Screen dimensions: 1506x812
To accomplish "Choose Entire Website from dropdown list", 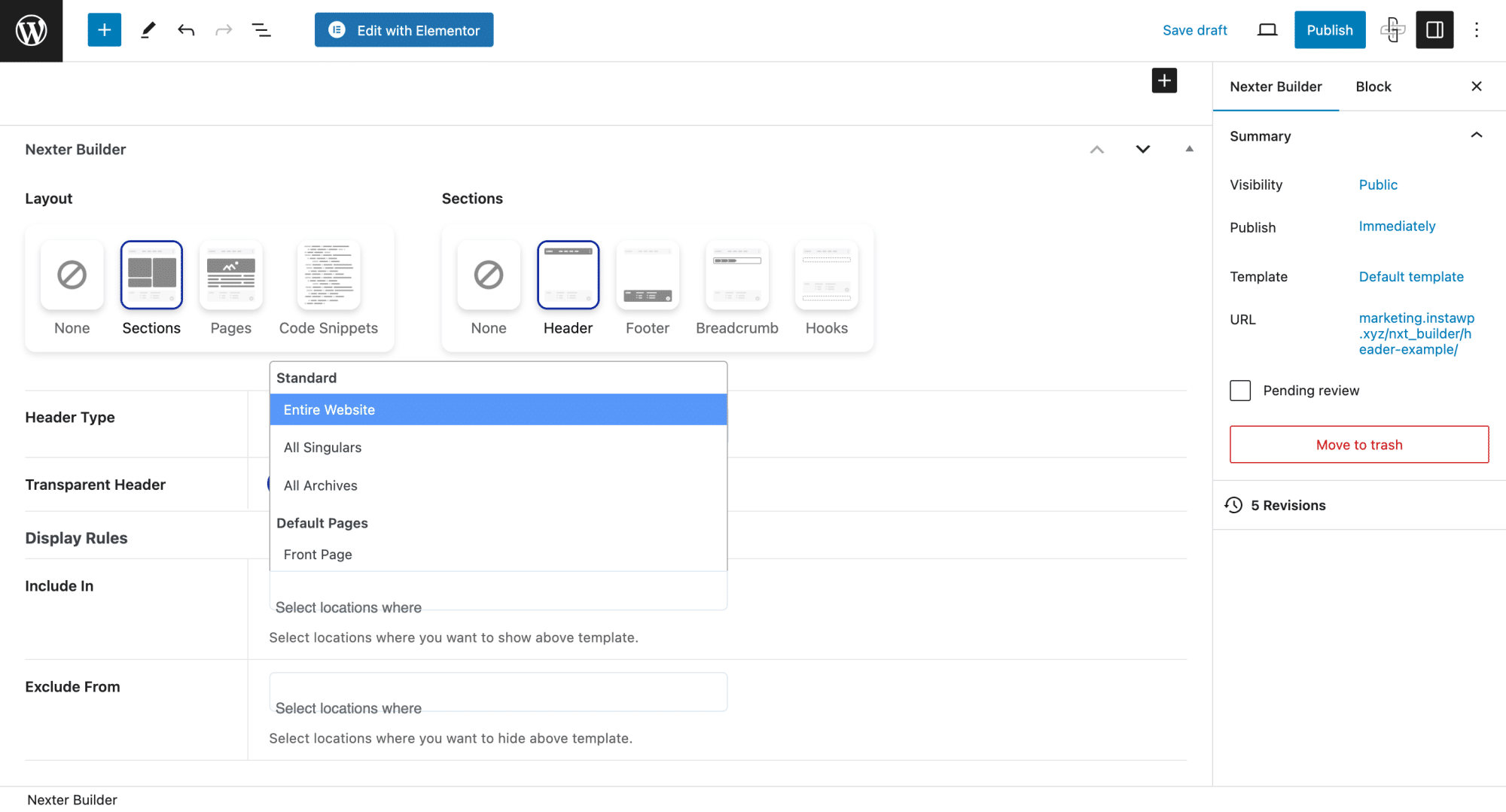I will (x=498, y=409).
